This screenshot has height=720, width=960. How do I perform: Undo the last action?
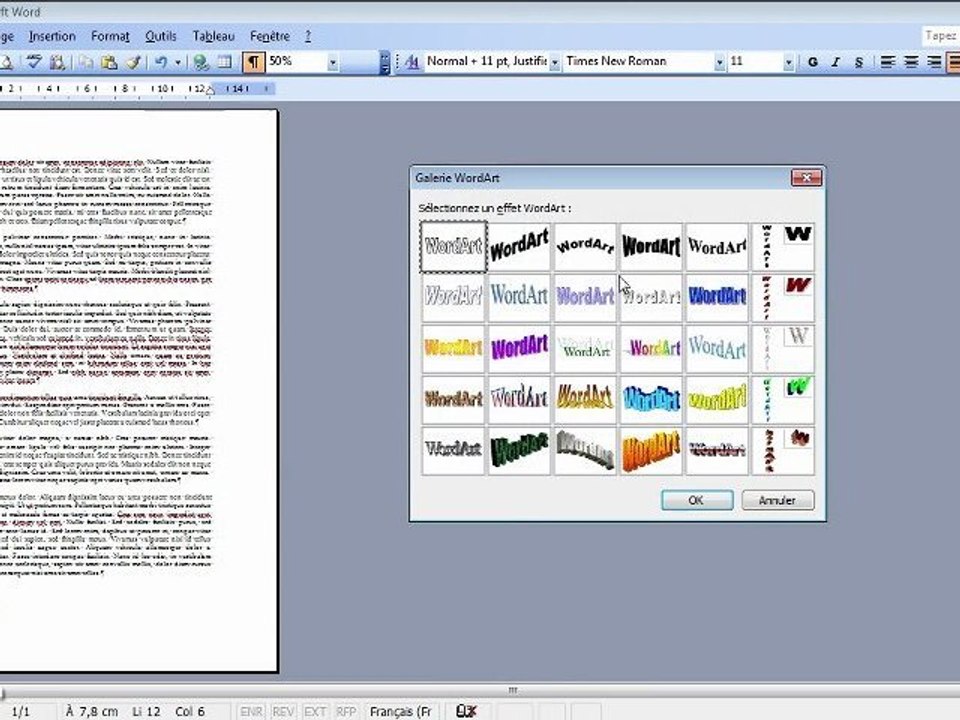(161, 62)
